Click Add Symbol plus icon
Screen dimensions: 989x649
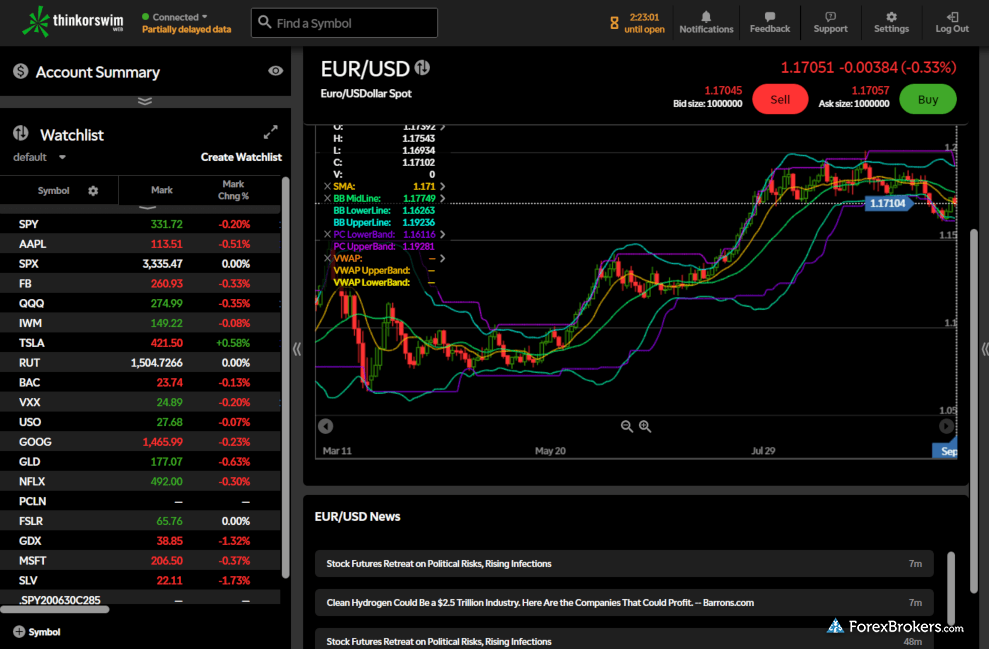coord(19,631)
